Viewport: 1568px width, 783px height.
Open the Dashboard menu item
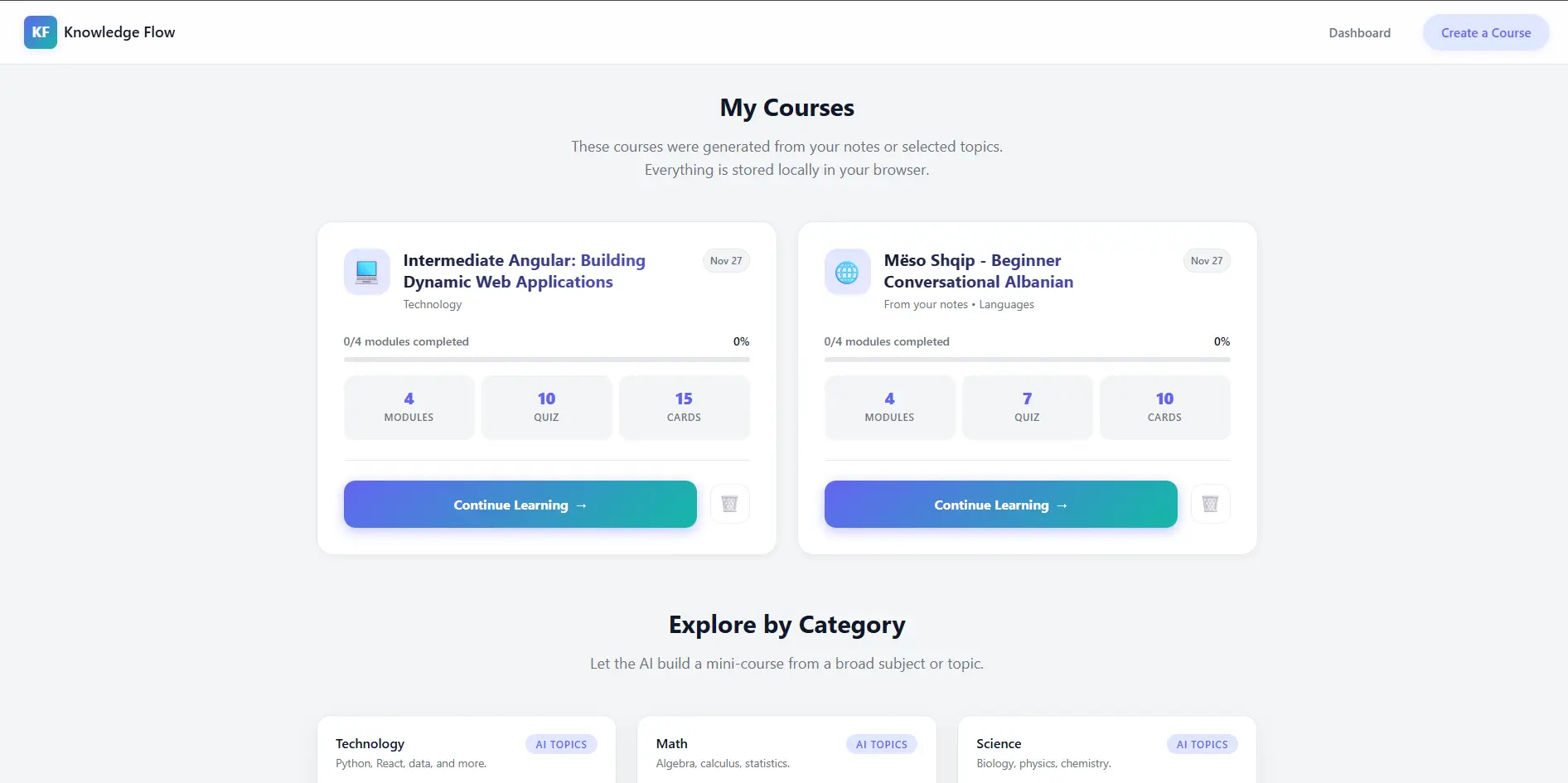pyautogui.click(x=1359, y=32)
